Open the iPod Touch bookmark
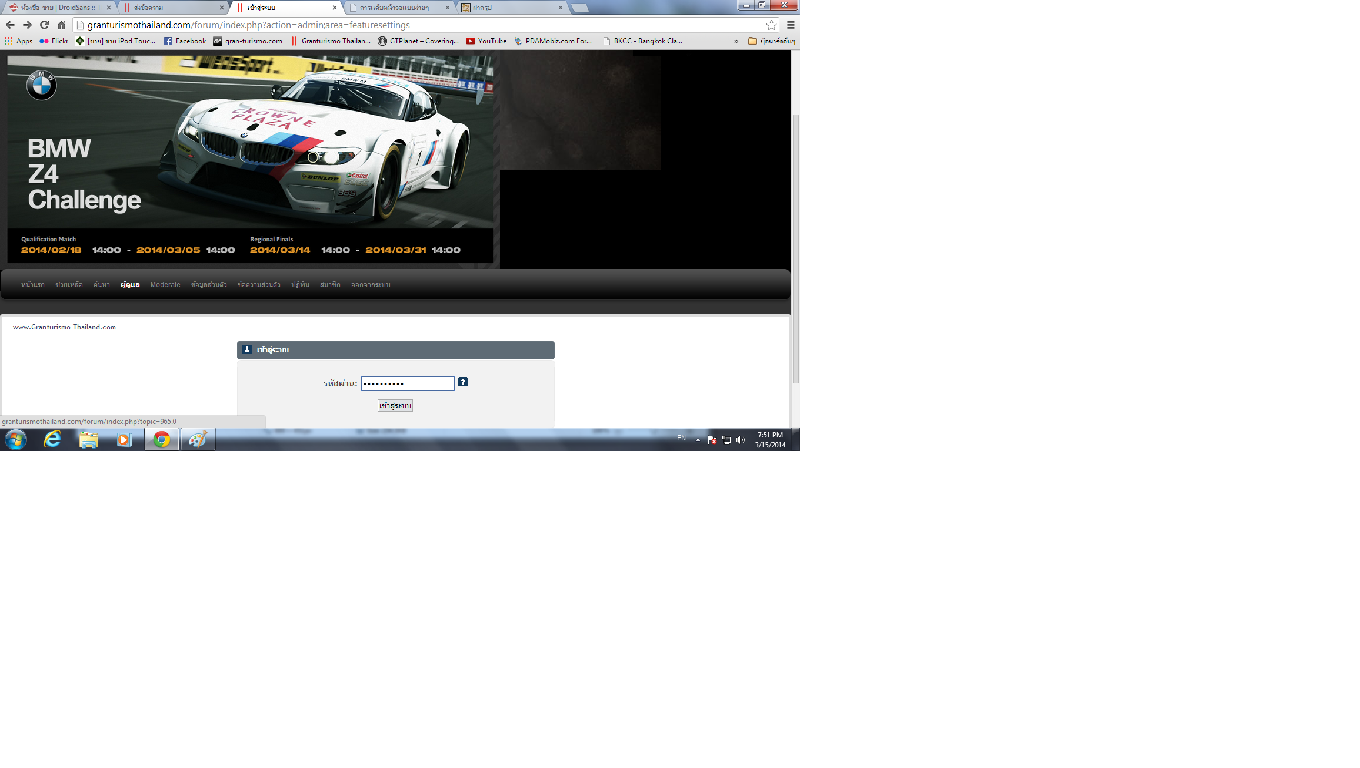Image resolution: width=1360 pixels, height=768 pixels. pos(115,41)
